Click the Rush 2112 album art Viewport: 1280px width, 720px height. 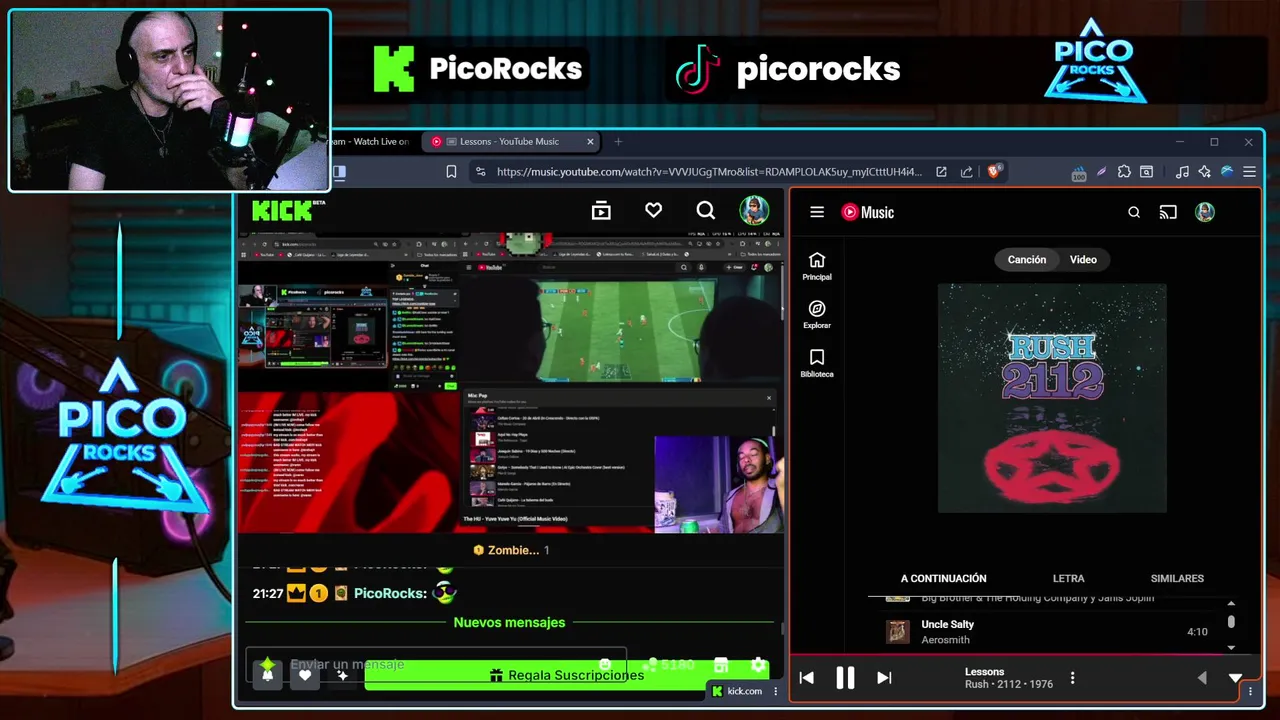coord(1052,398)
